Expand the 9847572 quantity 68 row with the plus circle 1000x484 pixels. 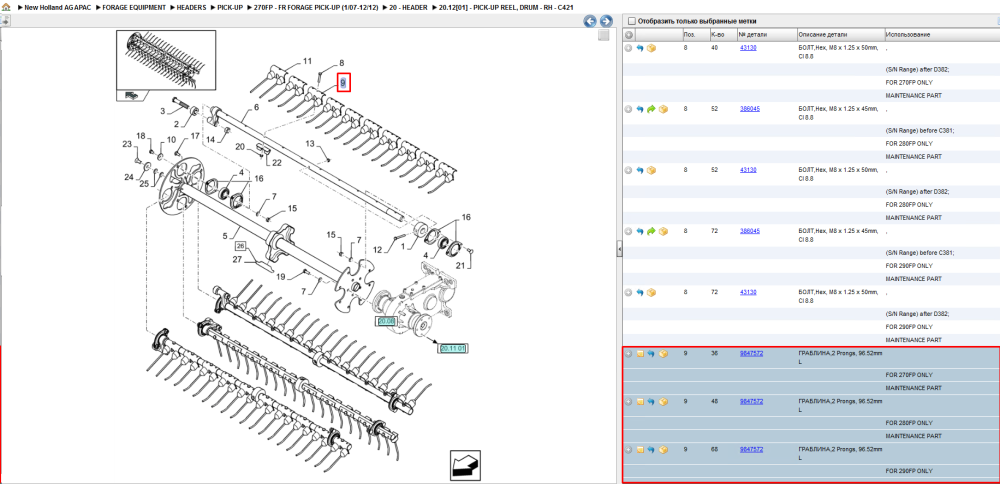coord(629,450)
